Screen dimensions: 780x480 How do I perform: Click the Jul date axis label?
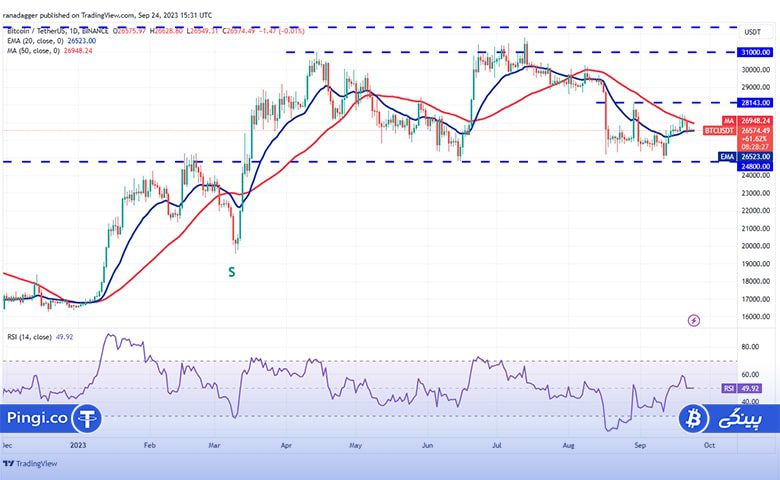point(496,445)
